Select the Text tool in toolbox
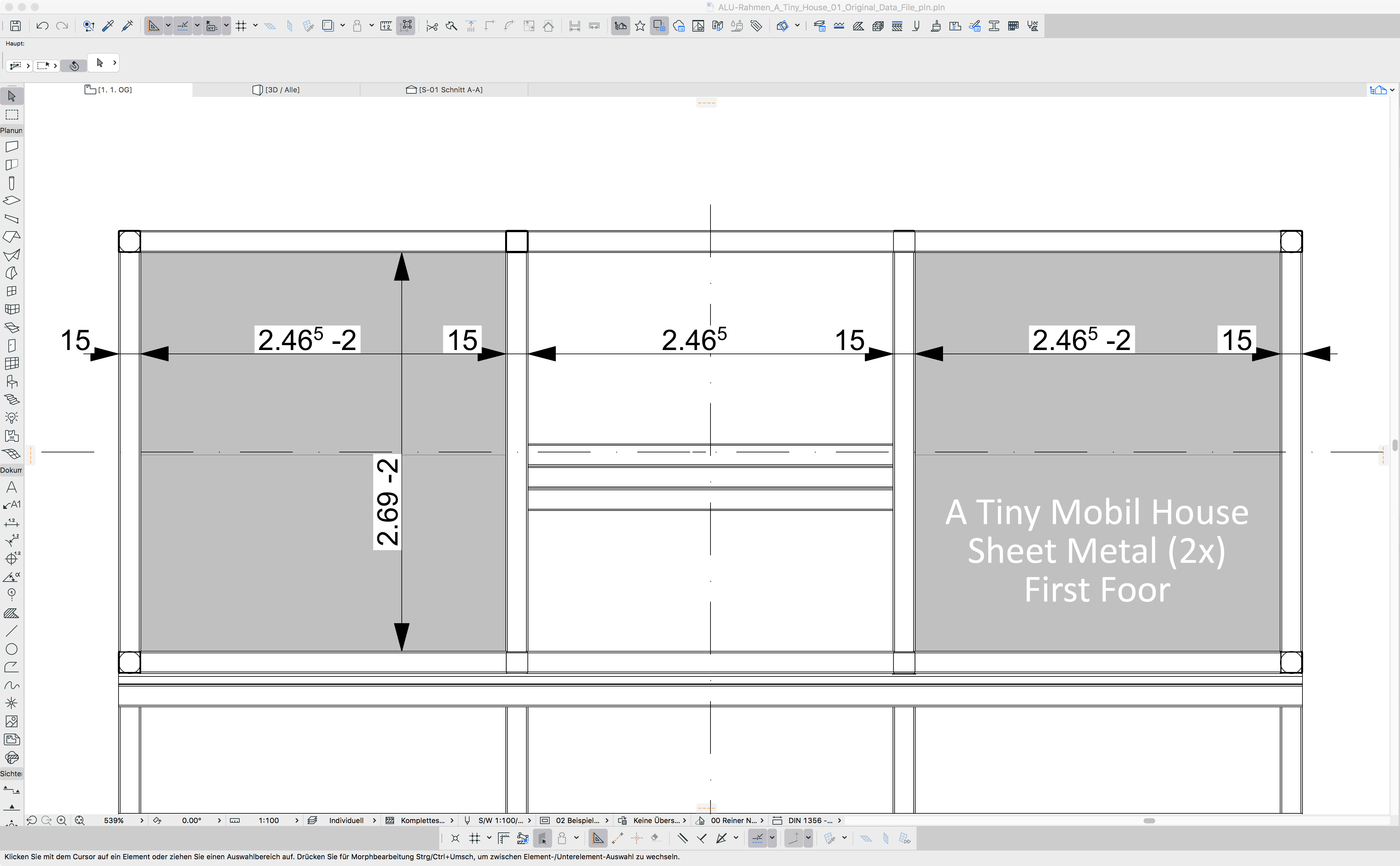1400x866 pixels. tap(11, 487)
